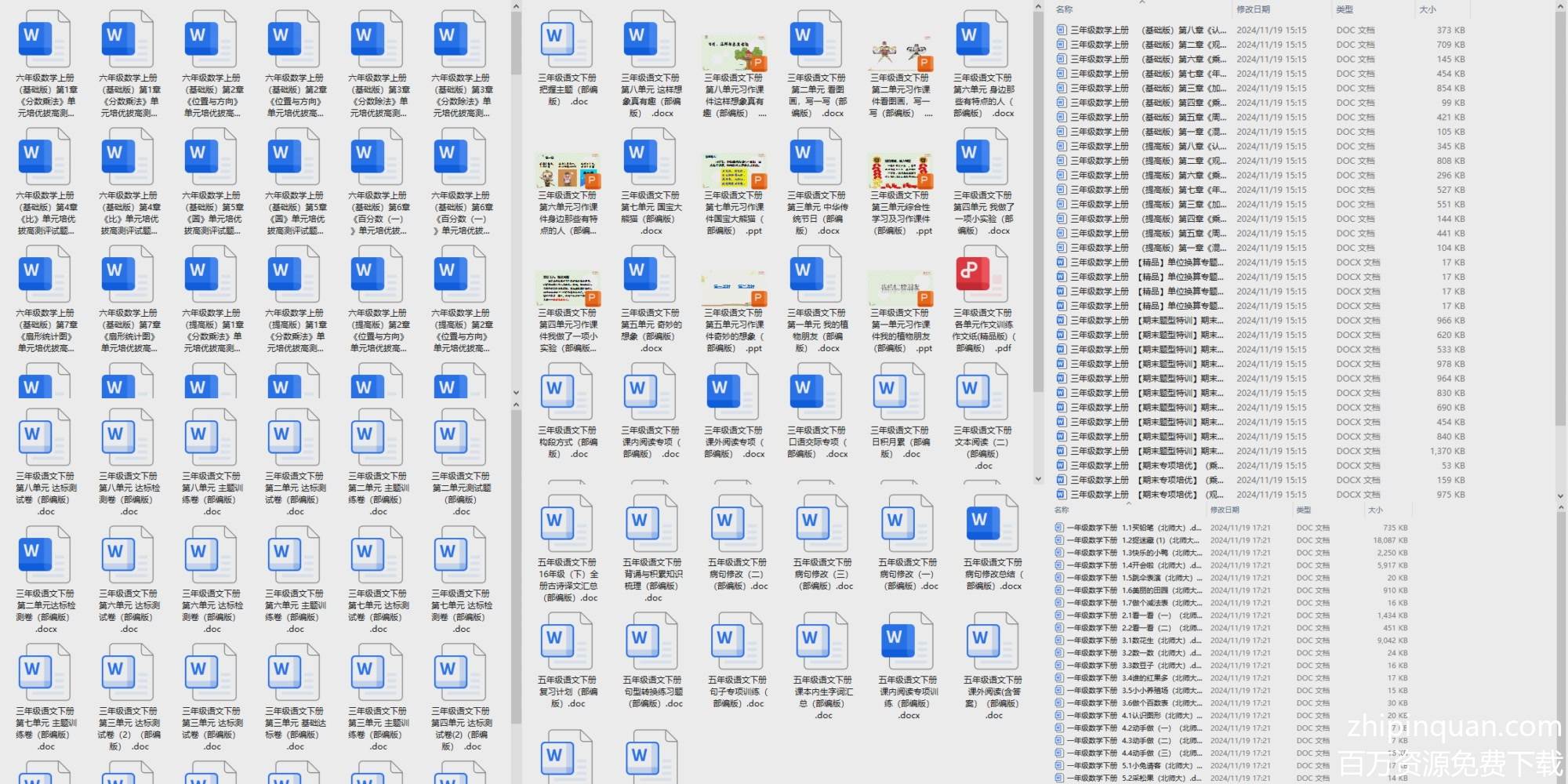This screenshot has height=784, width=1568.
Task: Sort the 一年级数学下册 list by 类型
Action: (1304, 510)
